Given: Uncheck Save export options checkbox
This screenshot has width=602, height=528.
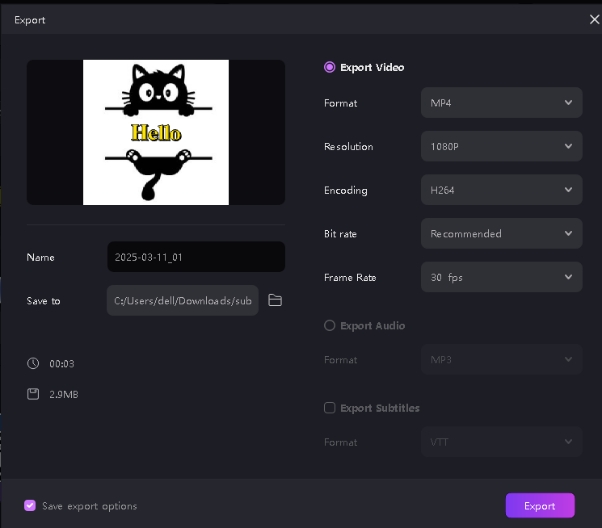Looking at the screenshot, I should (30, 506).
